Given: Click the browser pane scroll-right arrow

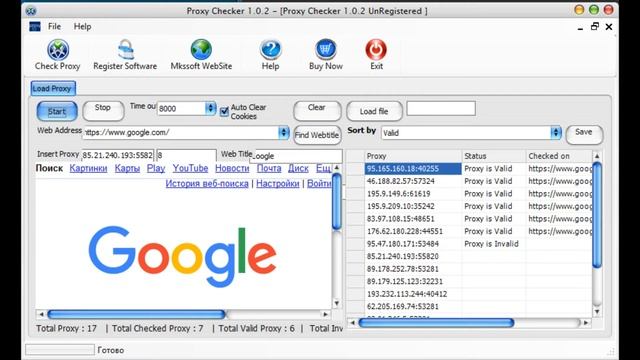Looking at the screenshot, I should click(325, 314).
